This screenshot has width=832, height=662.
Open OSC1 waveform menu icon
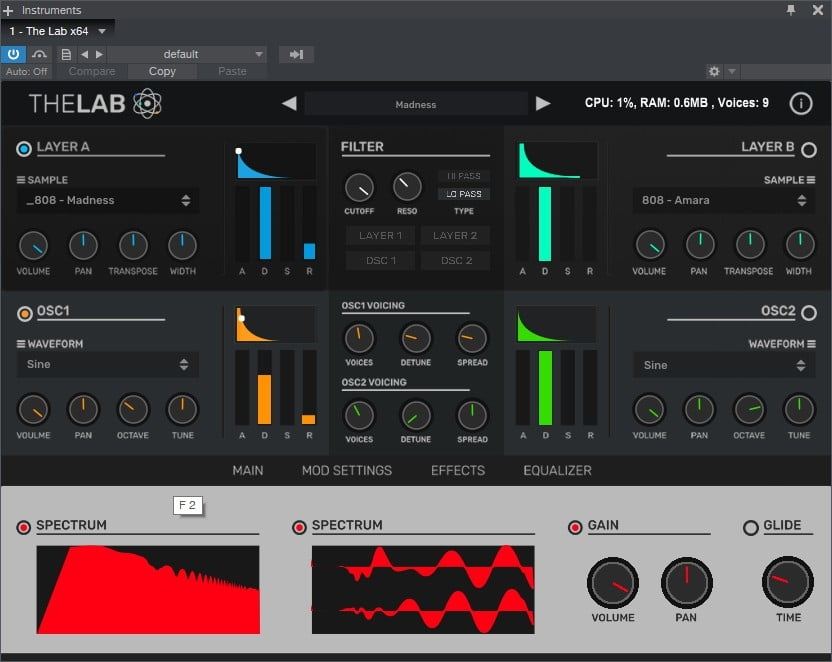pyautogui.click(x=21, y=344)
